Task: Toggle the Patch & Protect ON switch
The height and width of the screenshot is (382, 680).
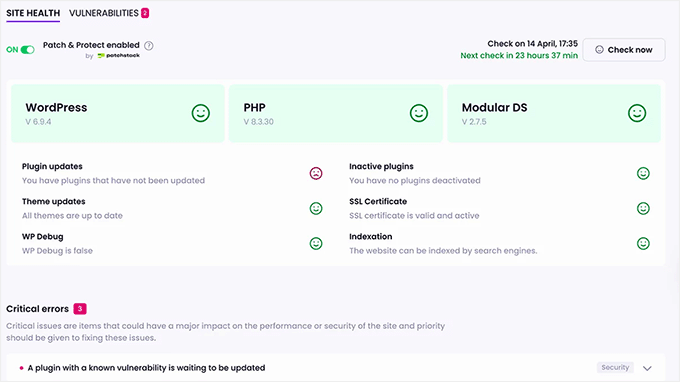Action: click(27, 50)
